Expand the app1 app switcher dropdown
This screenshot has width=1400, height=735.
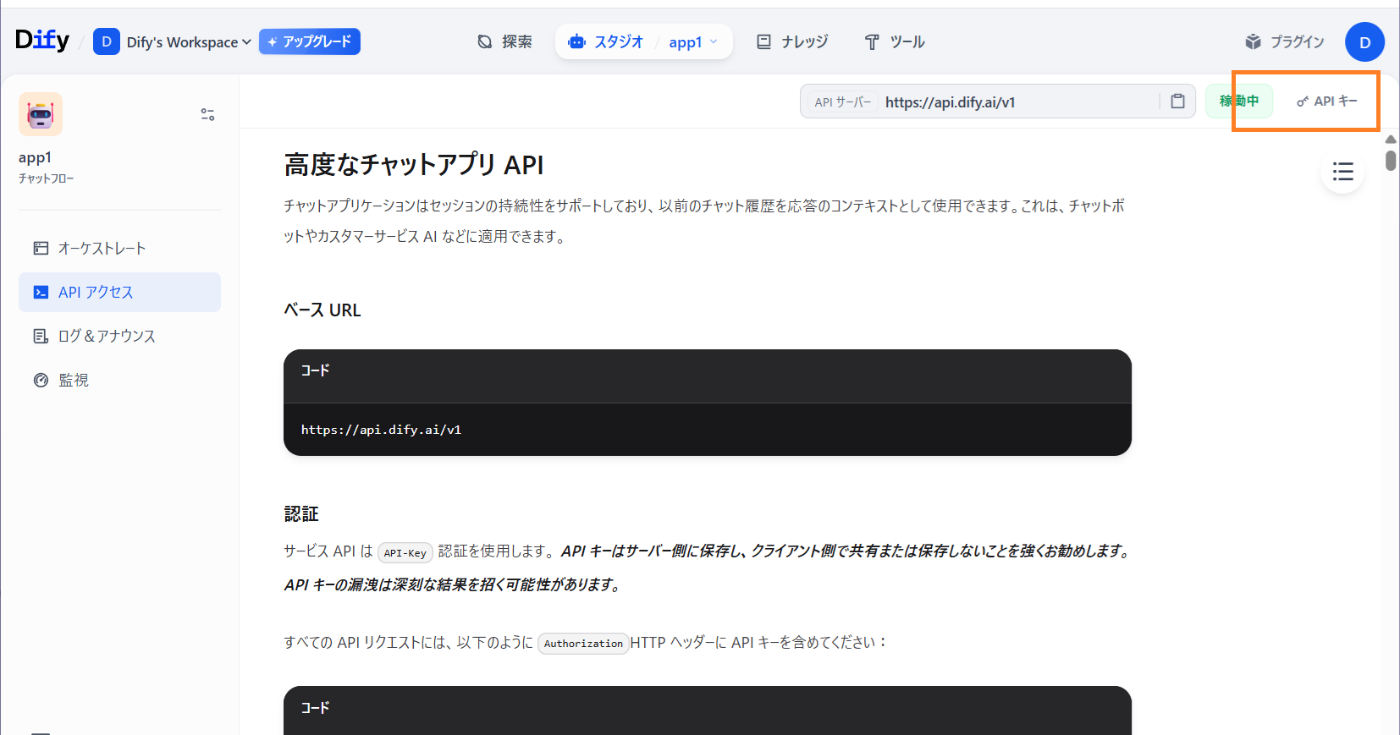tap(694, 42)
